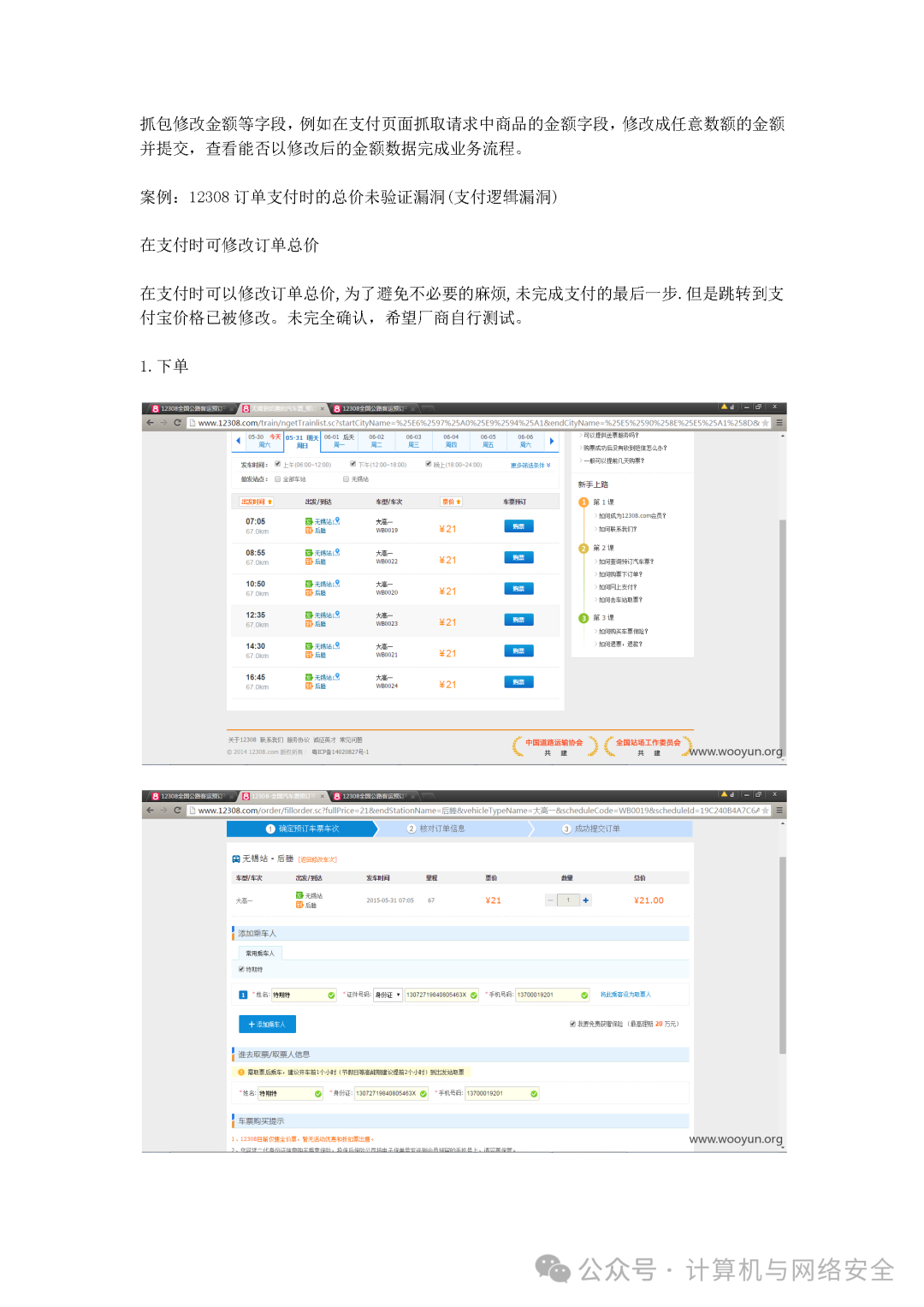The image size is (924, 1307).
Task: Click map pin icon in 12:35 departure row
Action: click(337, 615)
